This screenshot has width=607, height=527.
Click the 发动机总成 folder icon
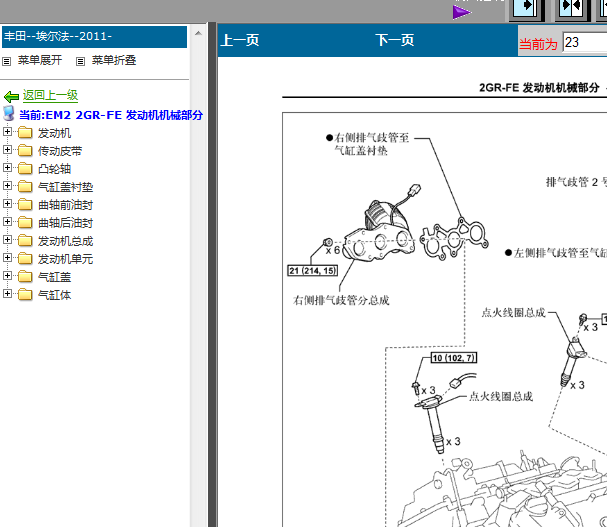(x=25, y=241)
